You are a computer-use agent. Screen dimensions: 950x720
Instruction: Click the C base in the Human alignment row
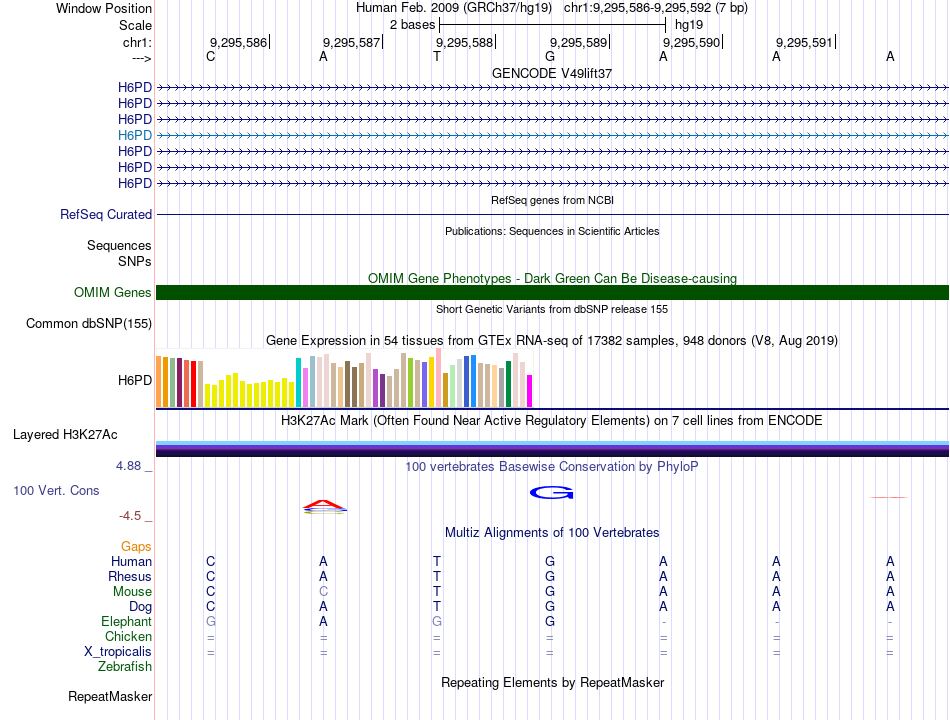pos(211,561)
